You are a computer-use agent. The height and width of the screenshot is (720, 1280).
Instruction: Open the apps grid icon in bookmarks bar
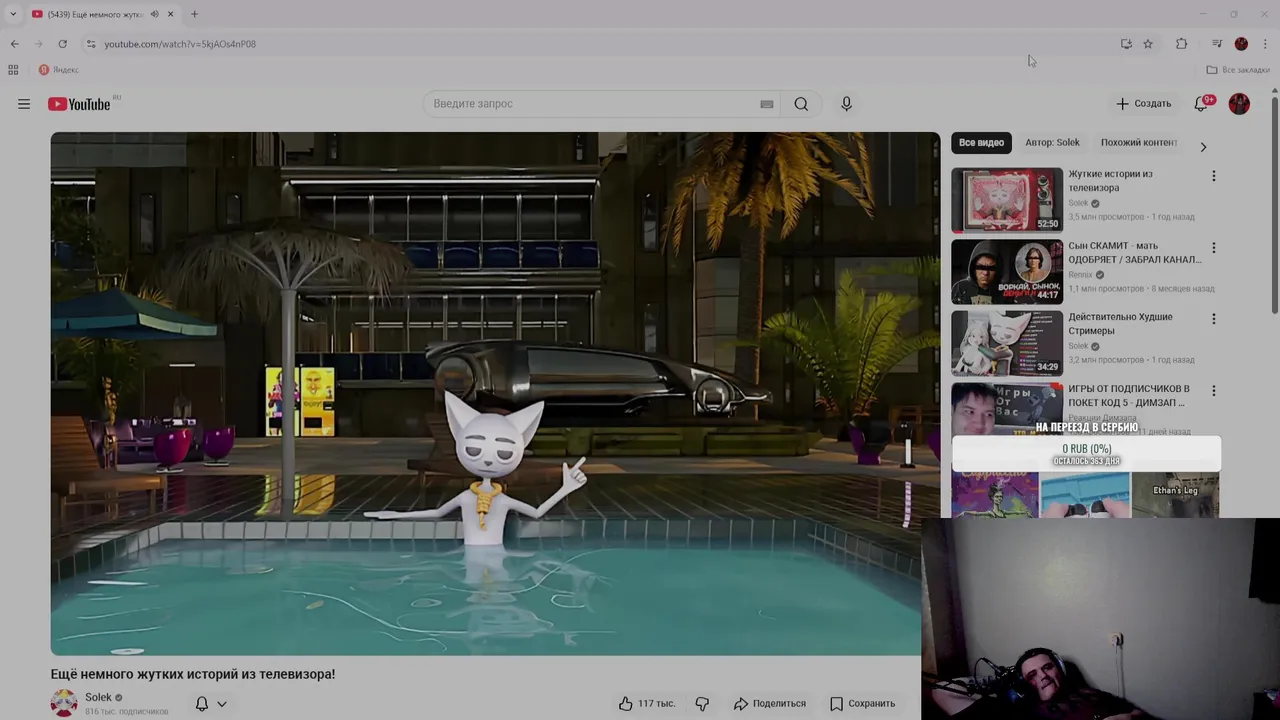click(13, 70)
